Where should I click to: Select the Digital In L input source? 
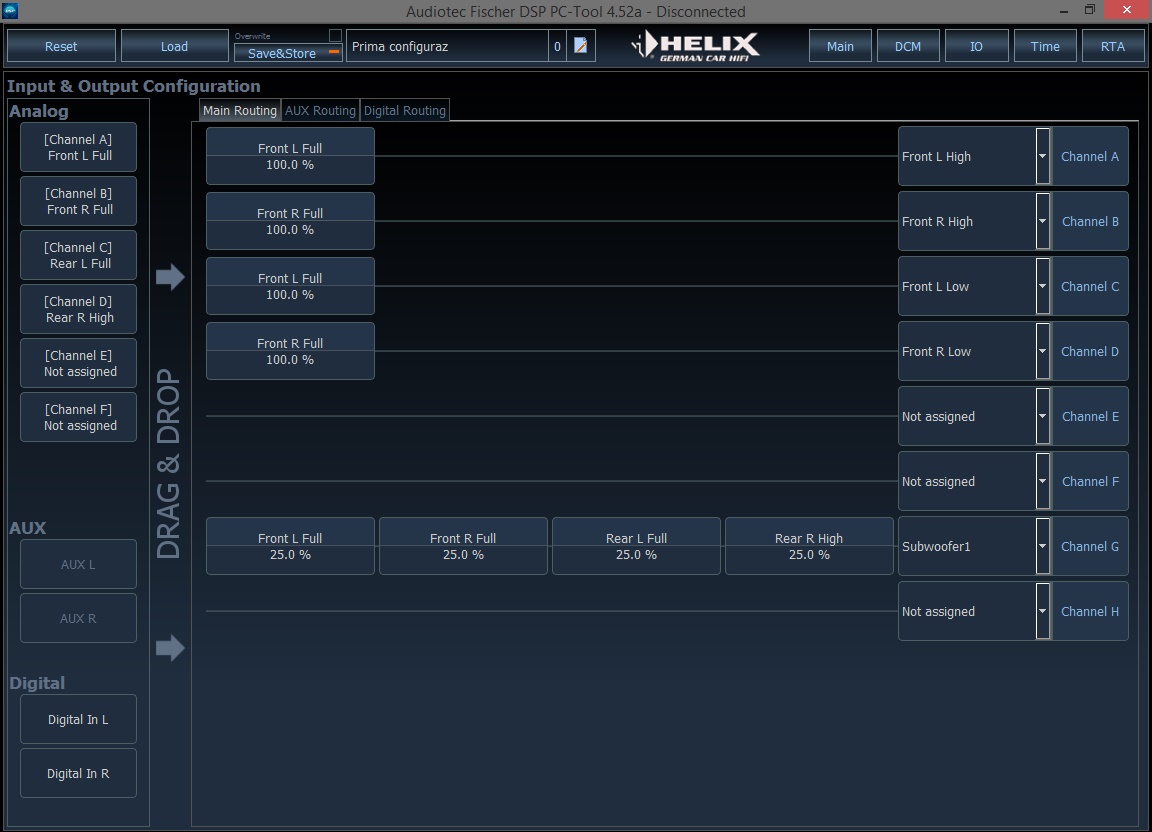coord(79,719)
